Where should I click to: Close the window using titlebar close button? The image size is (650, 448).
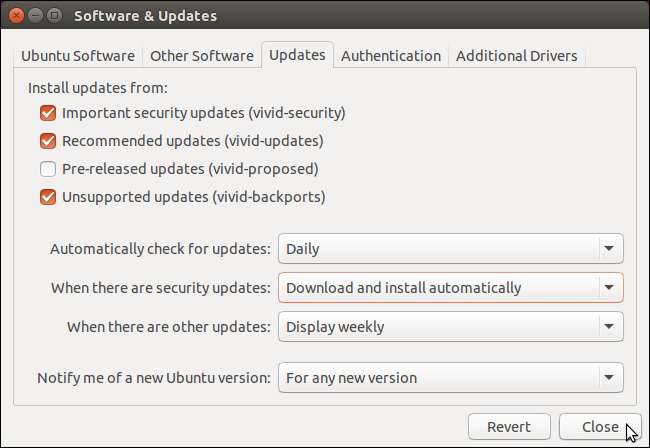click(x=17, y=16)
